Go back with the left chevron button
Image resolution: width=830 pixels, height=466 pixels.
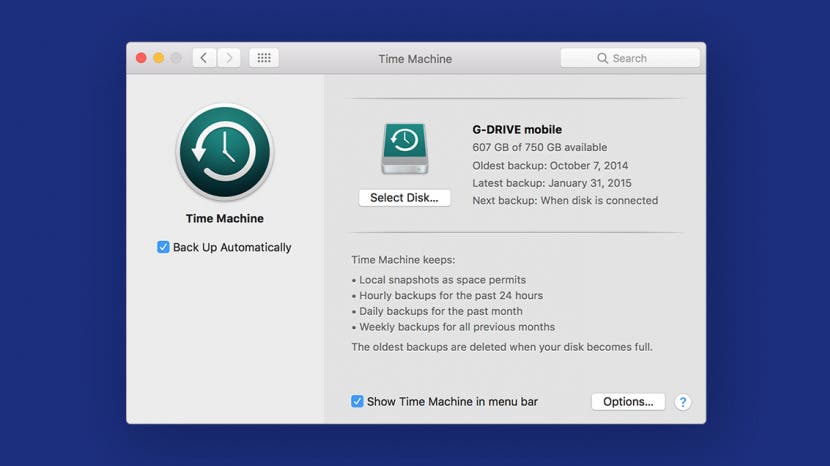204,58
